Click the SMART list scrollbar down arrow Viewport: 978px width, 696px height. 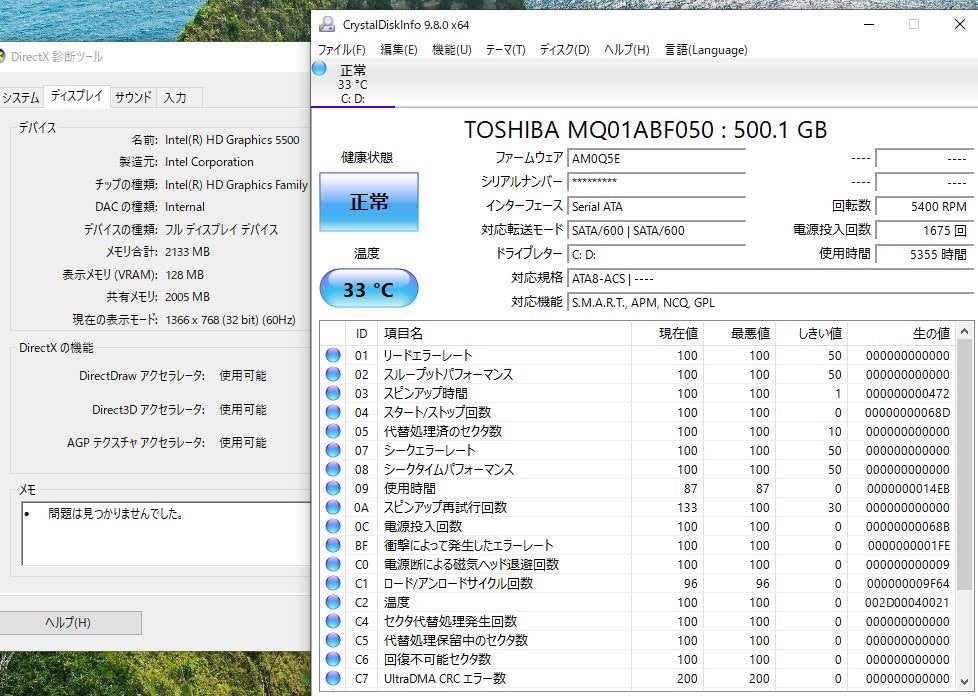[965, 682]
